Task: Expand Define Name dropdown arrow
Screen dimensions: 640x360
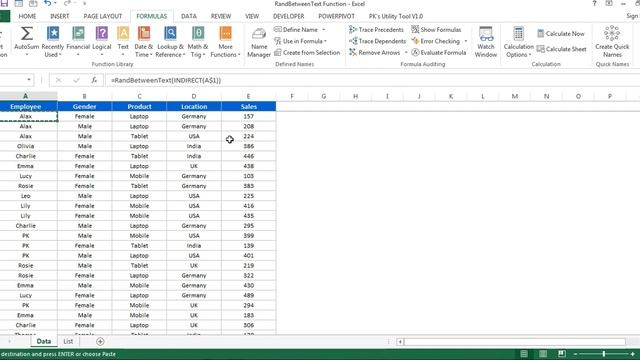Action: click(324, 30)
